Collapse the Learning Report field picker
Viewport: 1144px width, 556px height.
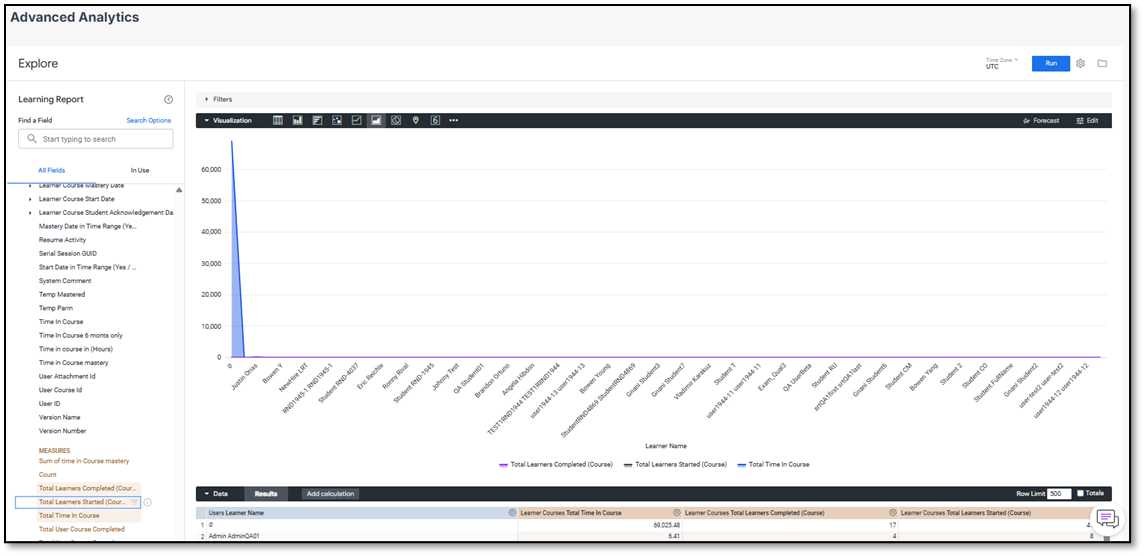[169, 99]
